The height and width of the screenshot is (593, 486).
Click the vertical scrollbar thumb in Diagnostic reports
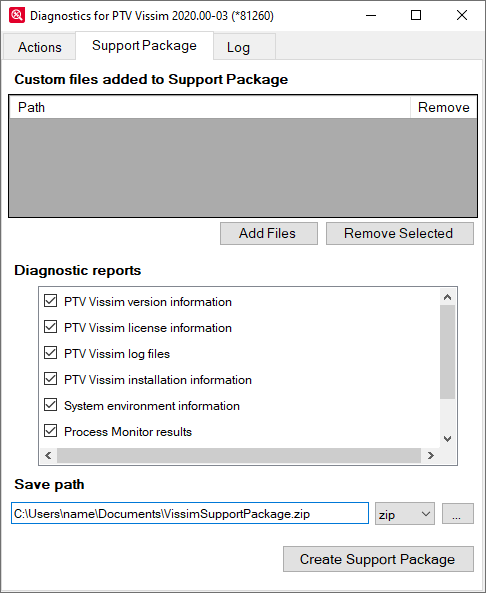click(x=447, y=352)
